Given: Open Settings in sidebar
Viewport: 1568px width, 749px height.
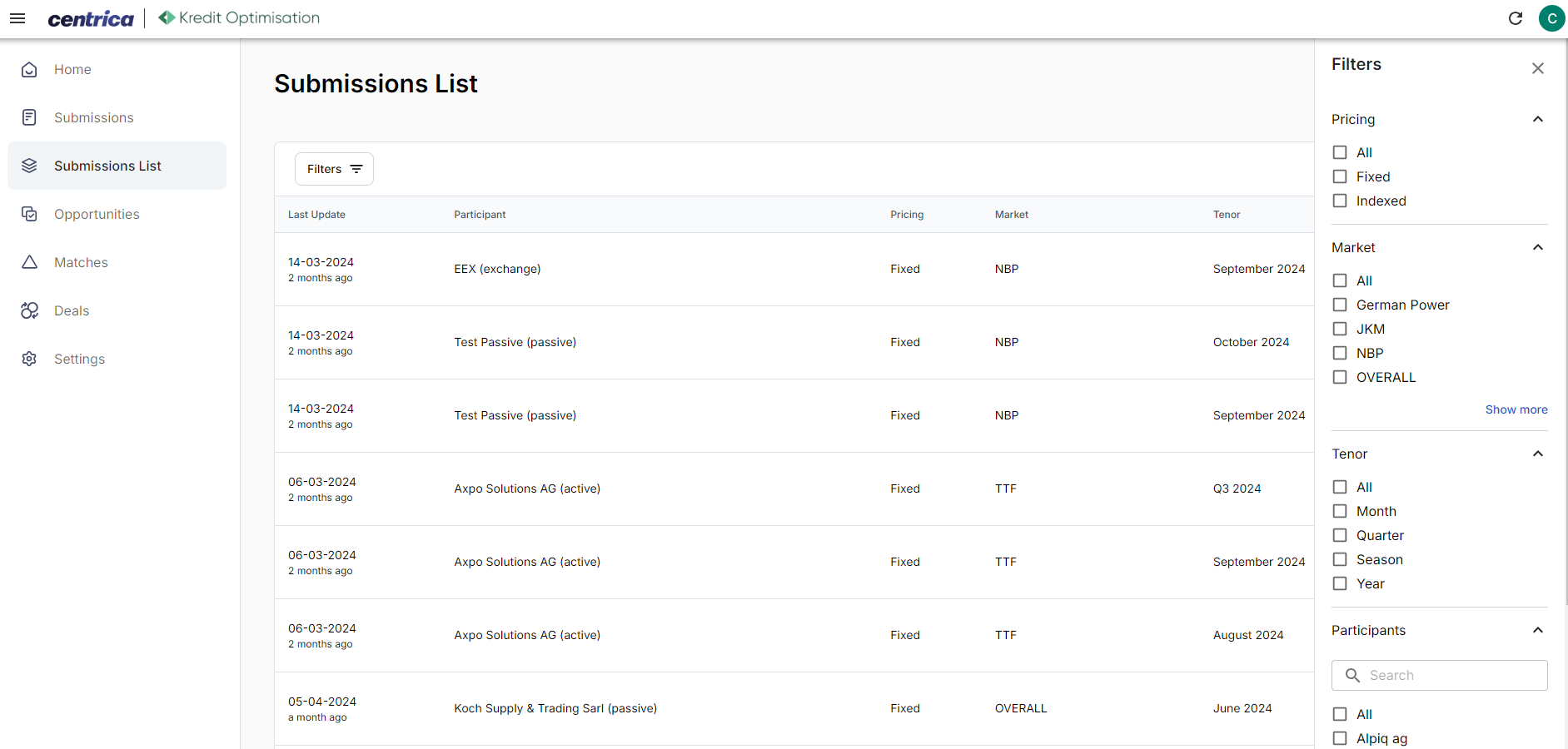Looking at the screenshot, I should pyautogui.click(x=117, y=360).
